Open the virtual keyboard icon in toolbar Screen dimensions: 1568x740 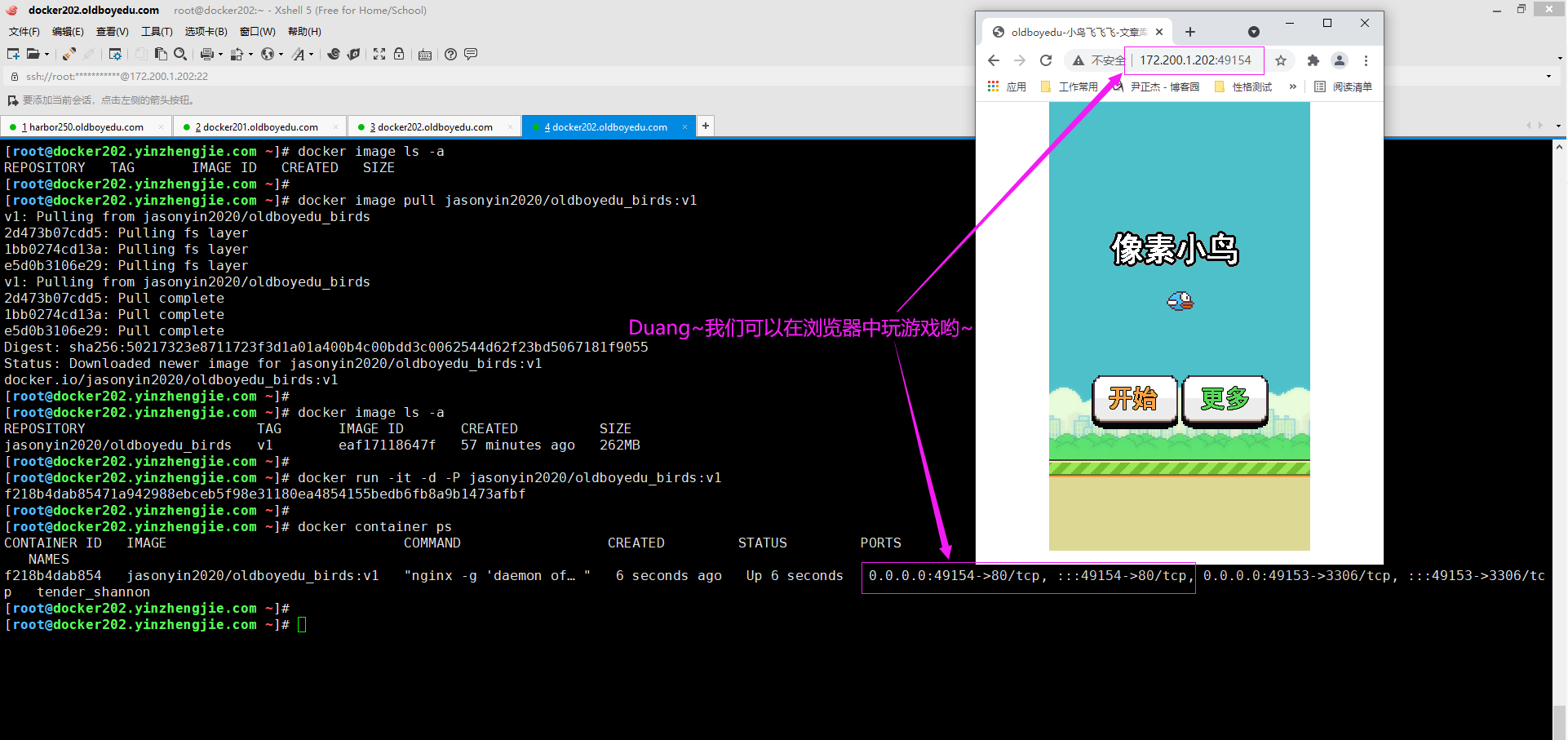point(424,55)
